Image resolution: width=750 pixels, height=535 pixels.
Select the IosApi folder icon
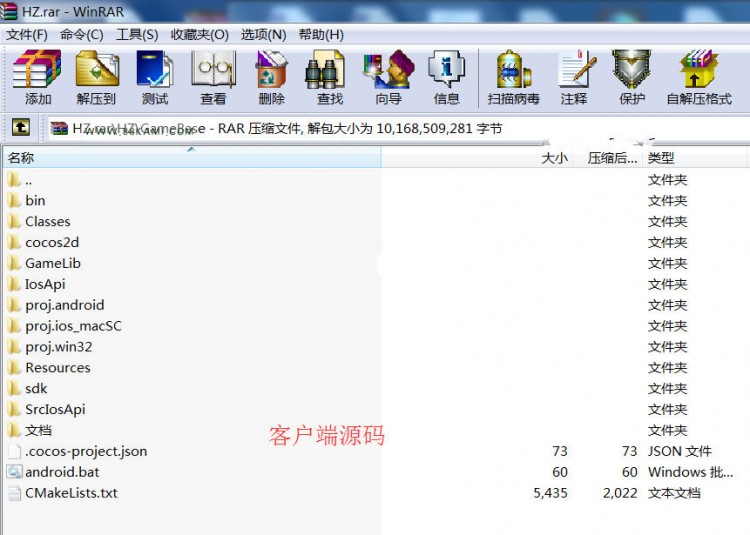click(x=14, y=284)
